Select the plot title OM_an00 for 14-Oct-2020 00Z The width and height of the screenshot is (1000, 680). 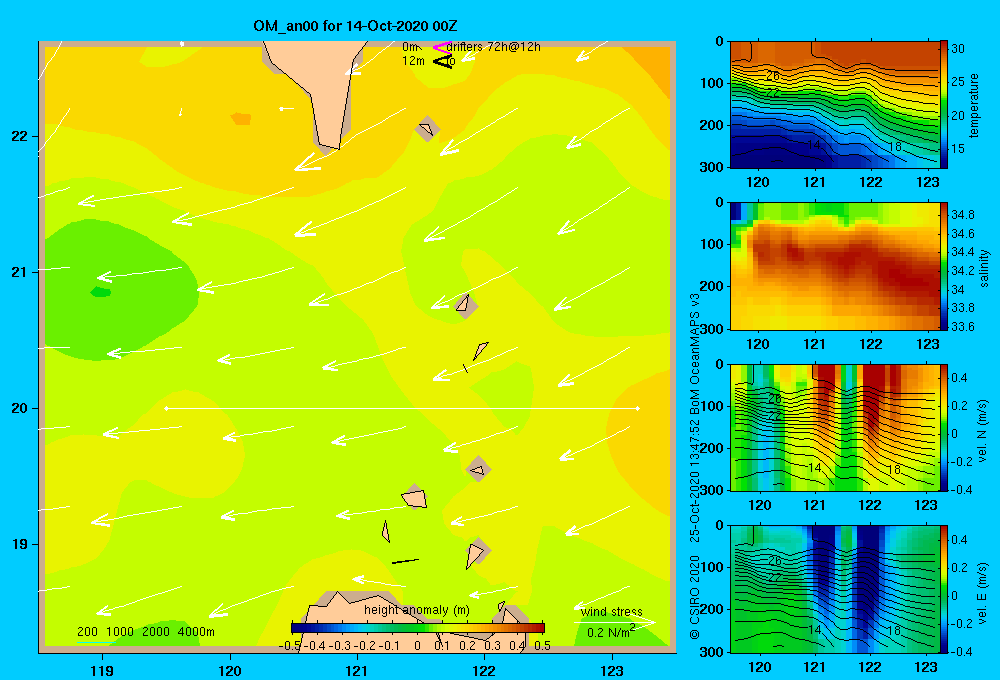click(x=355, y=26)
